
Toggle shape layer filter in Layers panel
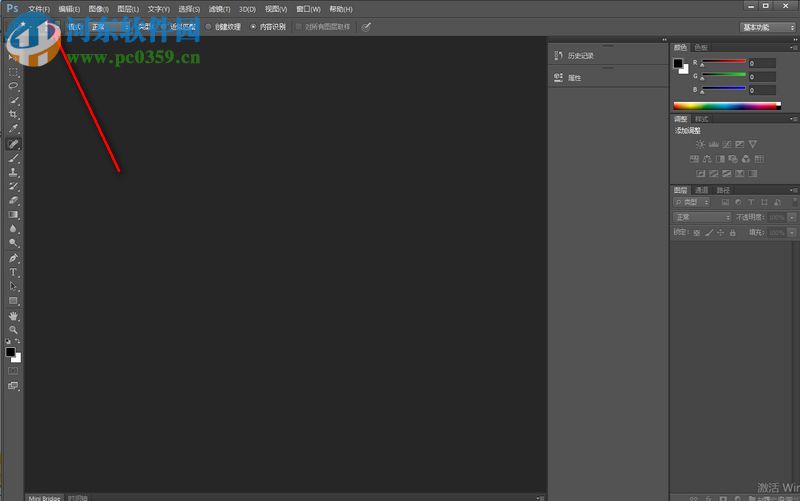pos(764,203)
